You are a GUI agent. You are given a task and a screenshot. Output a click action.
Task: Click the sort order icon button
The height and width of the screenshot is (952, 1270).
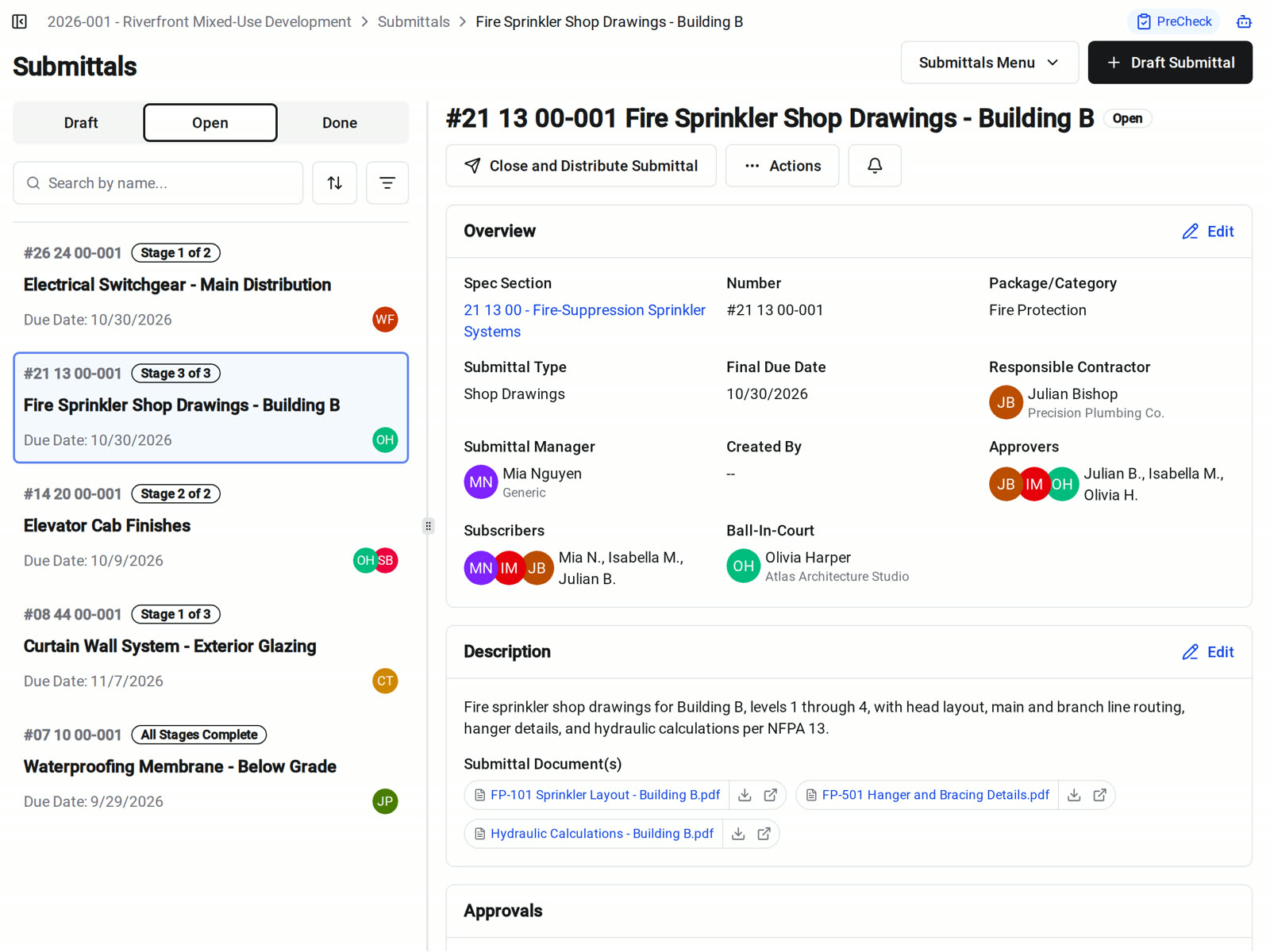(334, 183)
